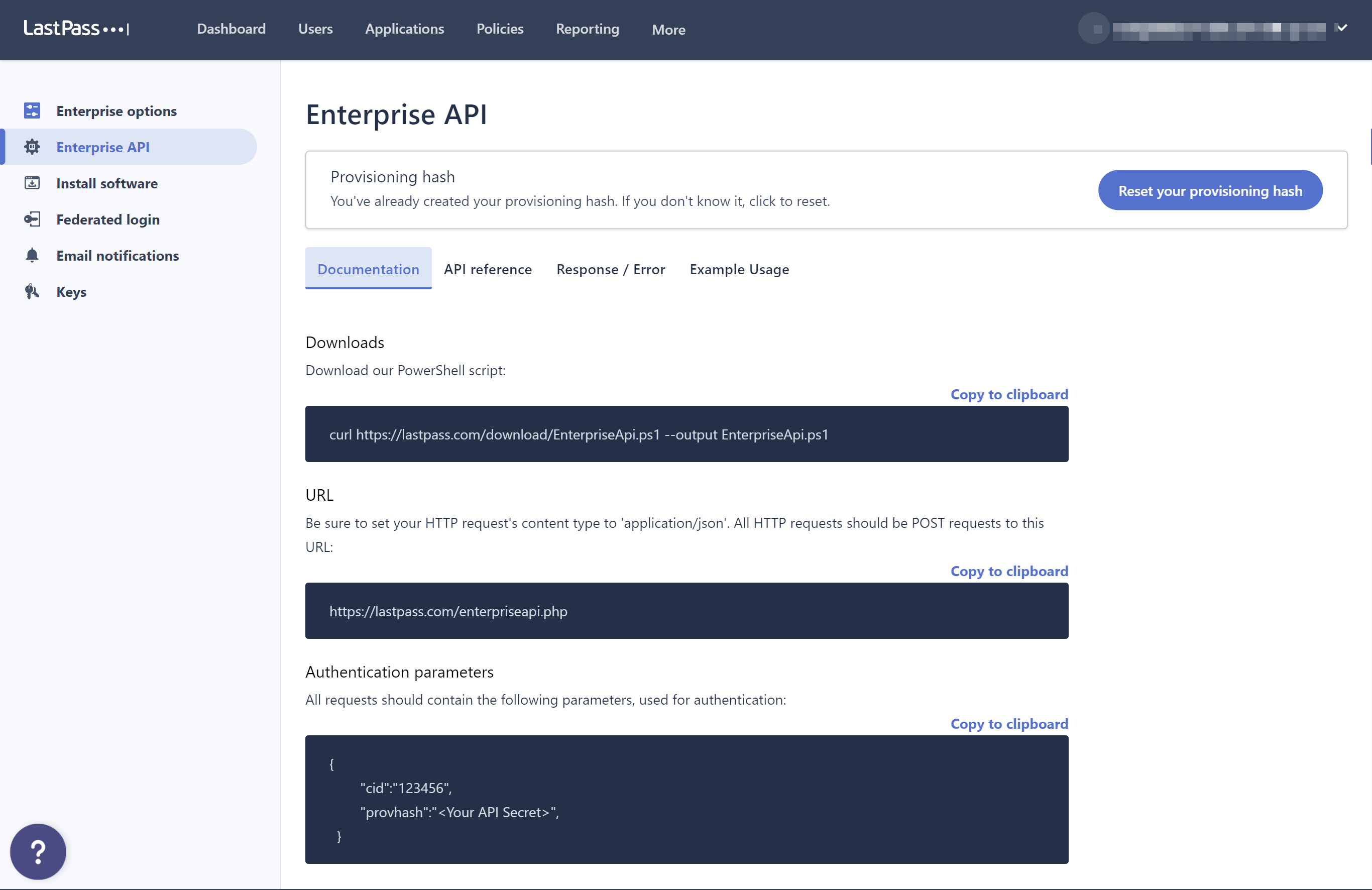1372x890 pixels.
Task: Click the Keys icon in sidebar
Action: click(32, 292)
